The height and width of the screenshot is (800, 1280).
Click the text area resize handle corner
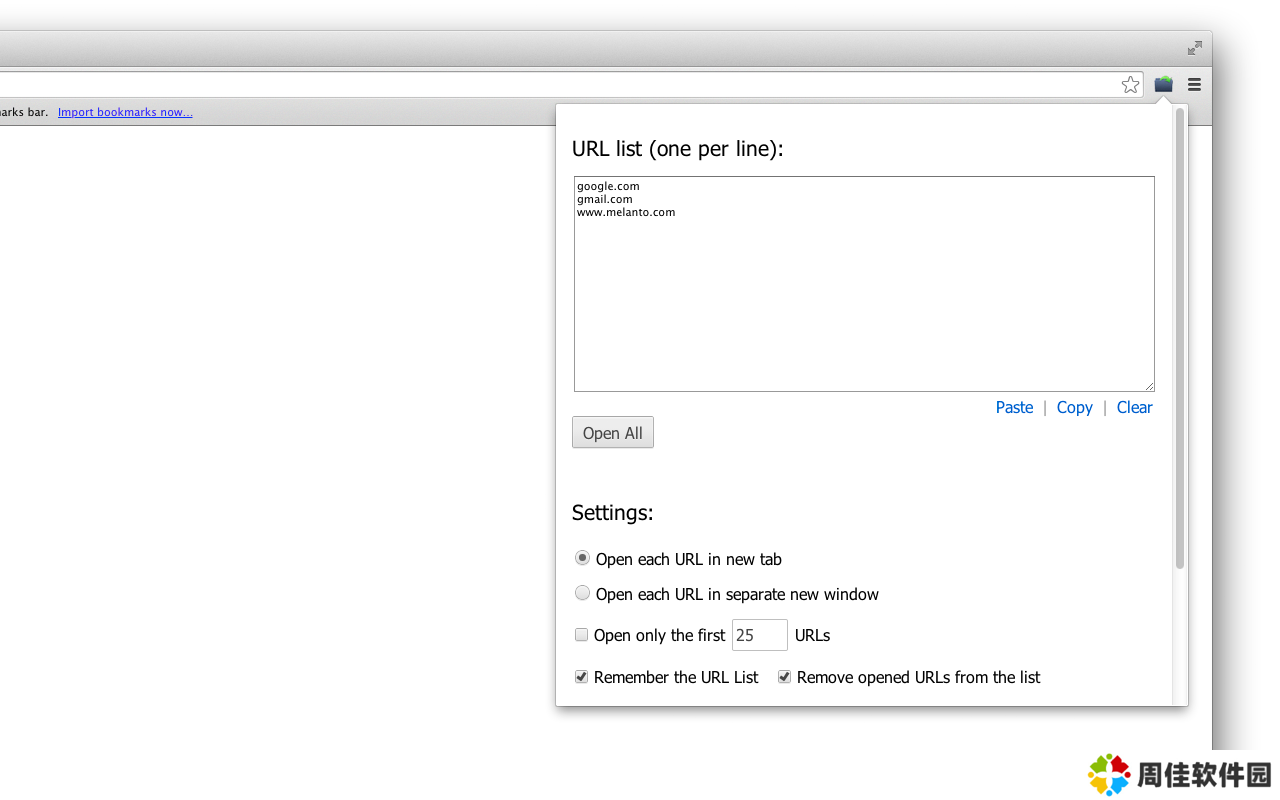pos(1149,386)
